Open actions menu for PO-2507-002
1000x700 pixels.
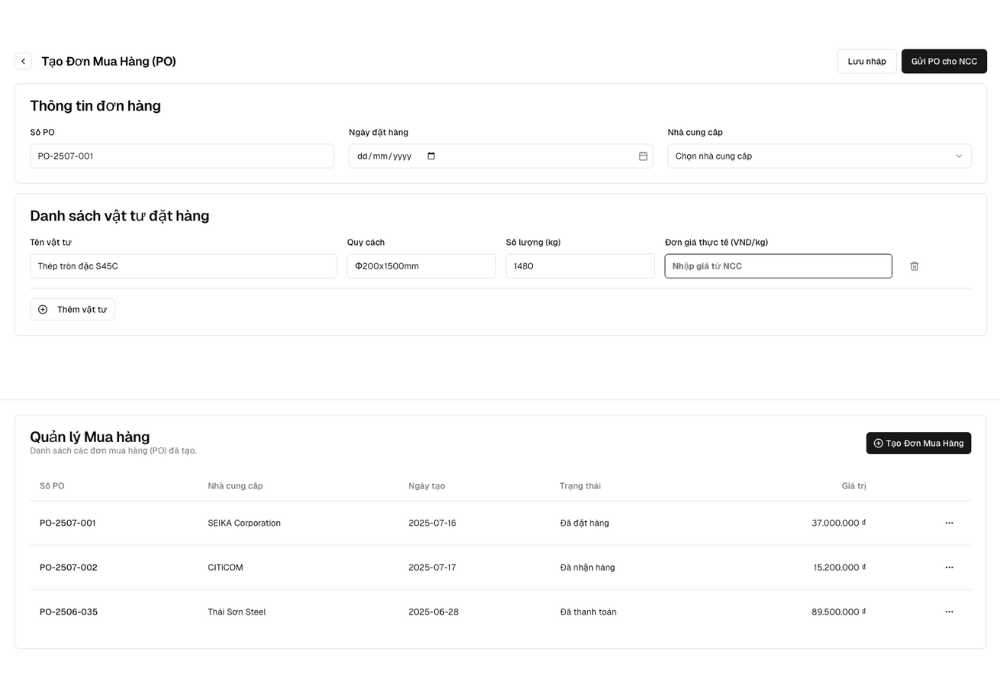[949, 567]
